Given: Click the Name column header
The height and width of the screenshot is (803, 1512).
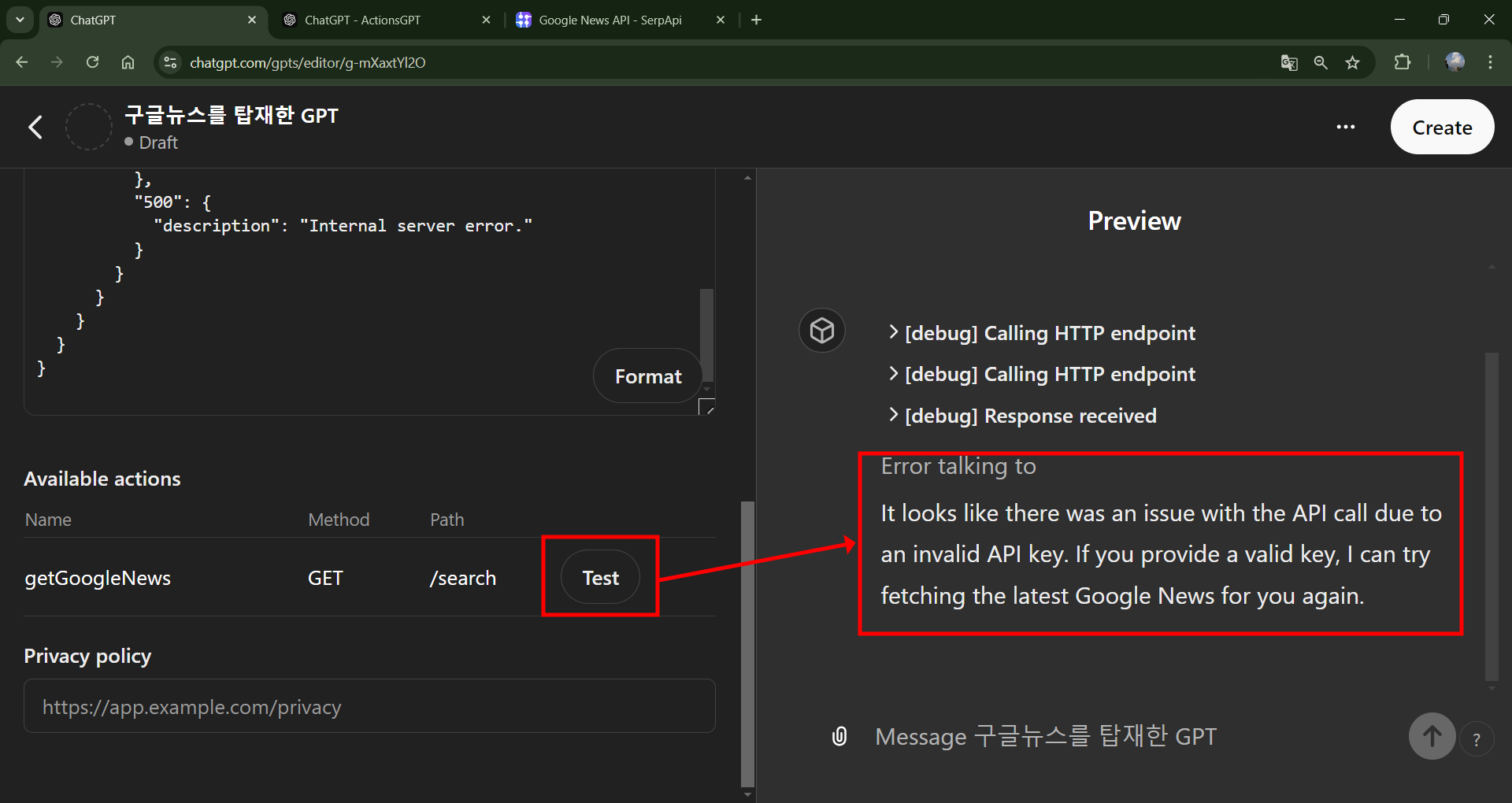Looking at the screenshot, I should 48,520.
